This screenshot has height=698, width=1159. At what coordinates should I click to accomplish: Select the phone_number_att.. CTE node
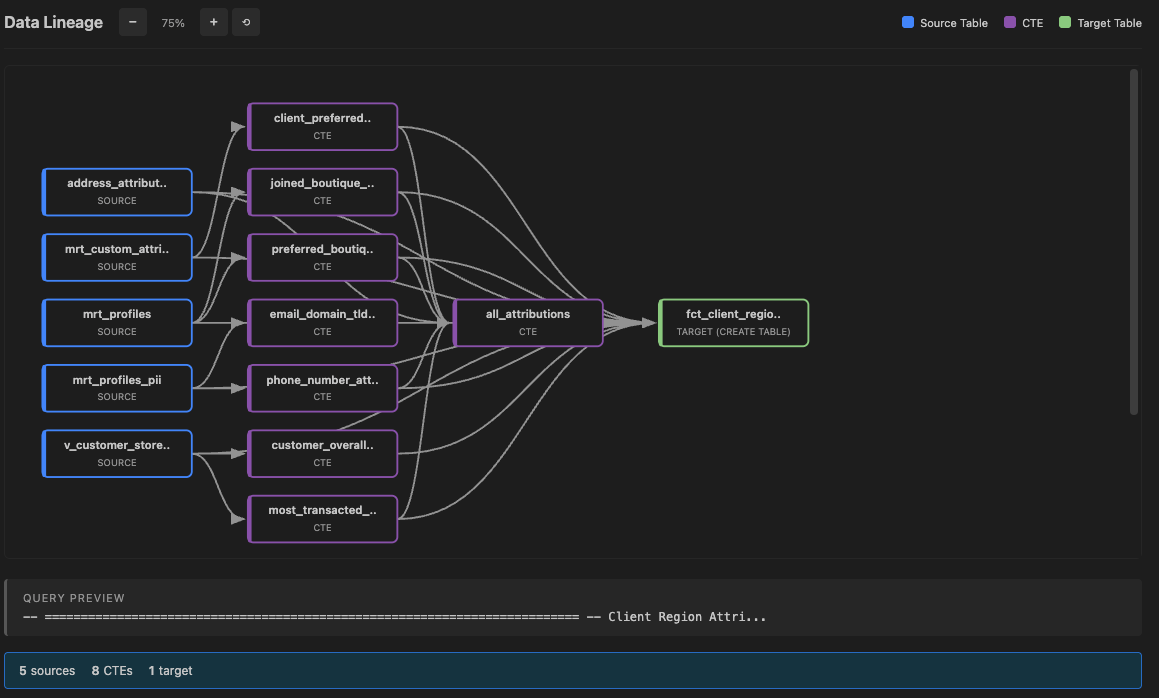tap(322, 388)
